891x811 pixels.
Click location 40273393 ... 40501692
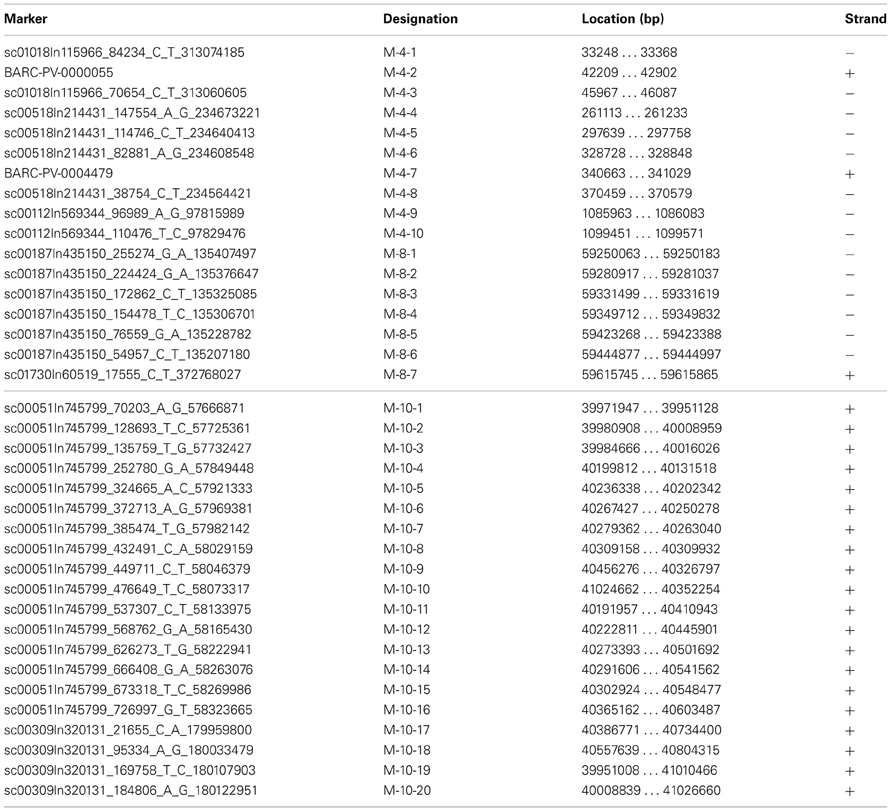point(651,650)
